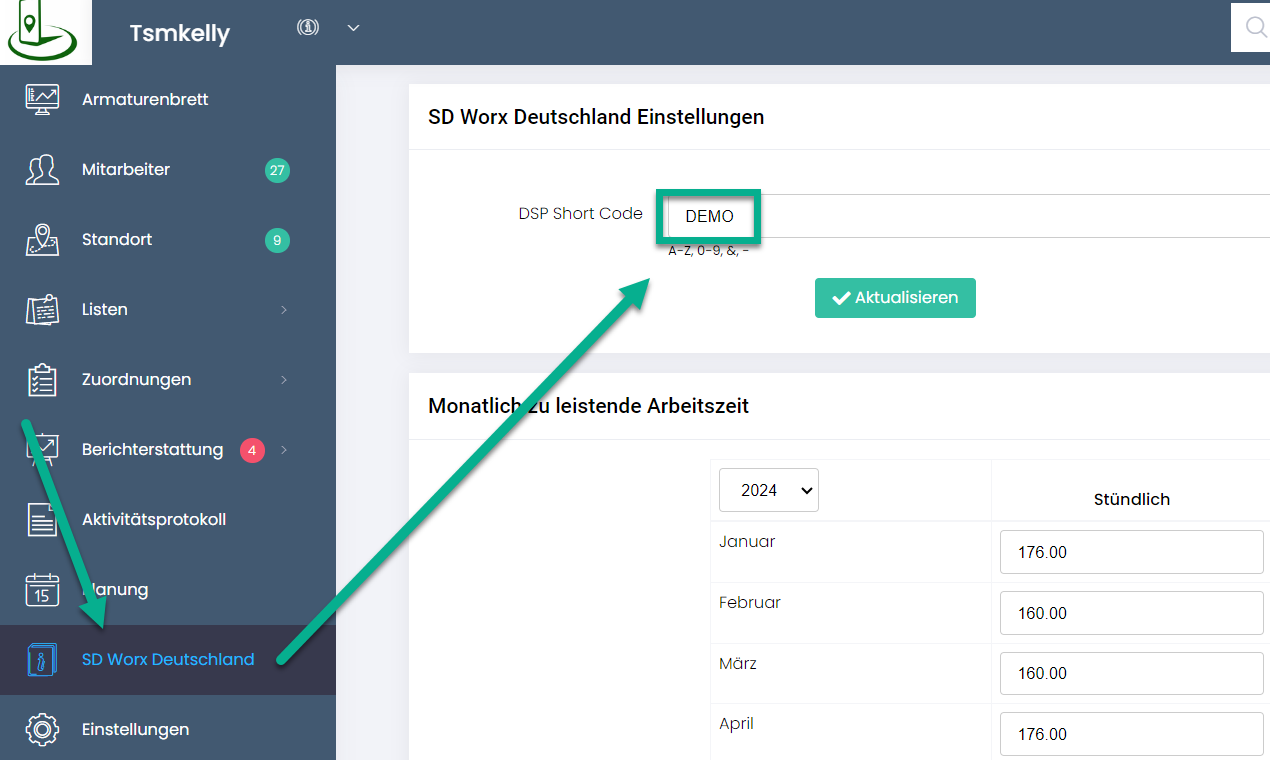
Task: Expand the Berichterstattung submenu chevron
Action: pos(284,450)
